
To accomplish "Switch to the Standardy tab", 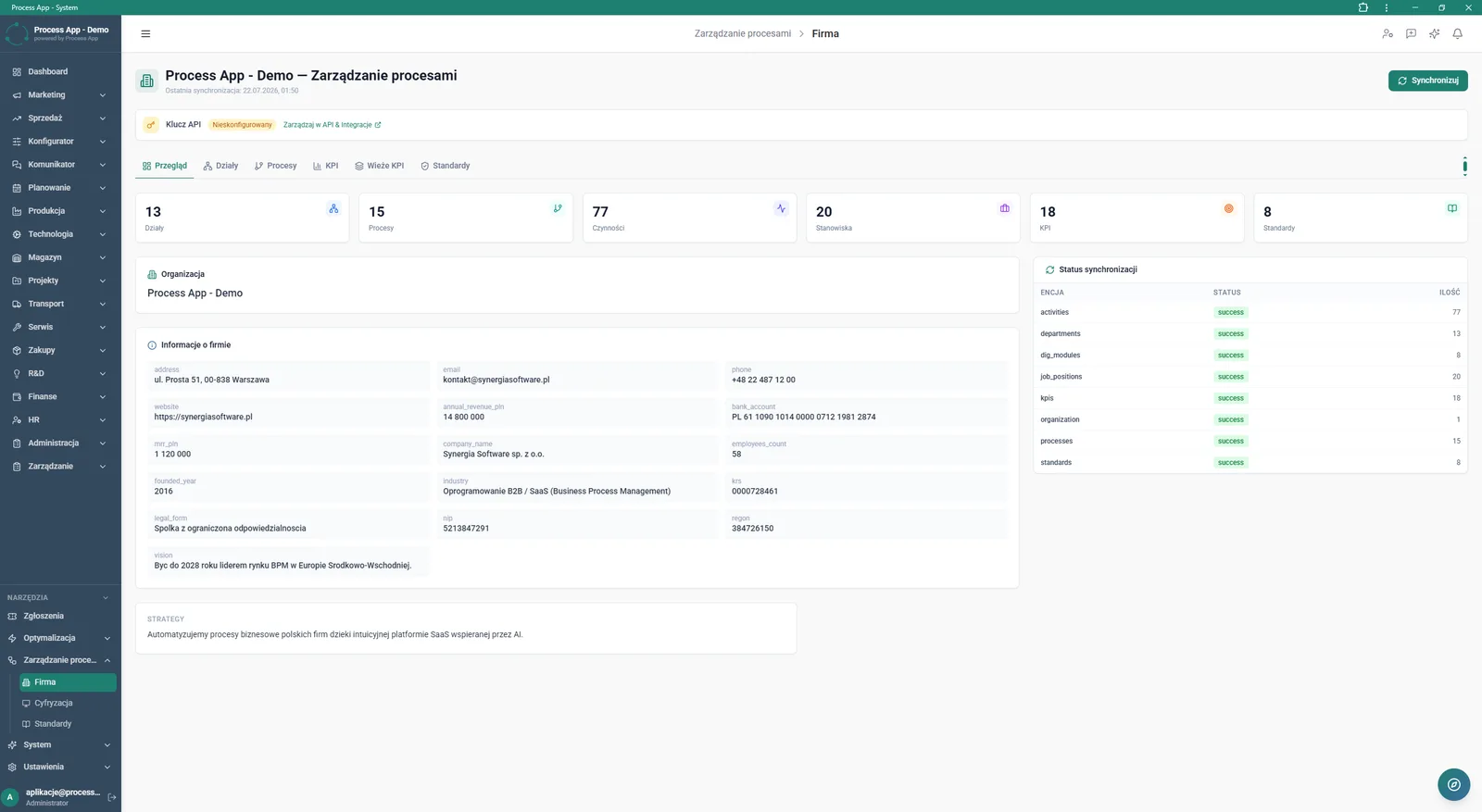I will point(446,166).
